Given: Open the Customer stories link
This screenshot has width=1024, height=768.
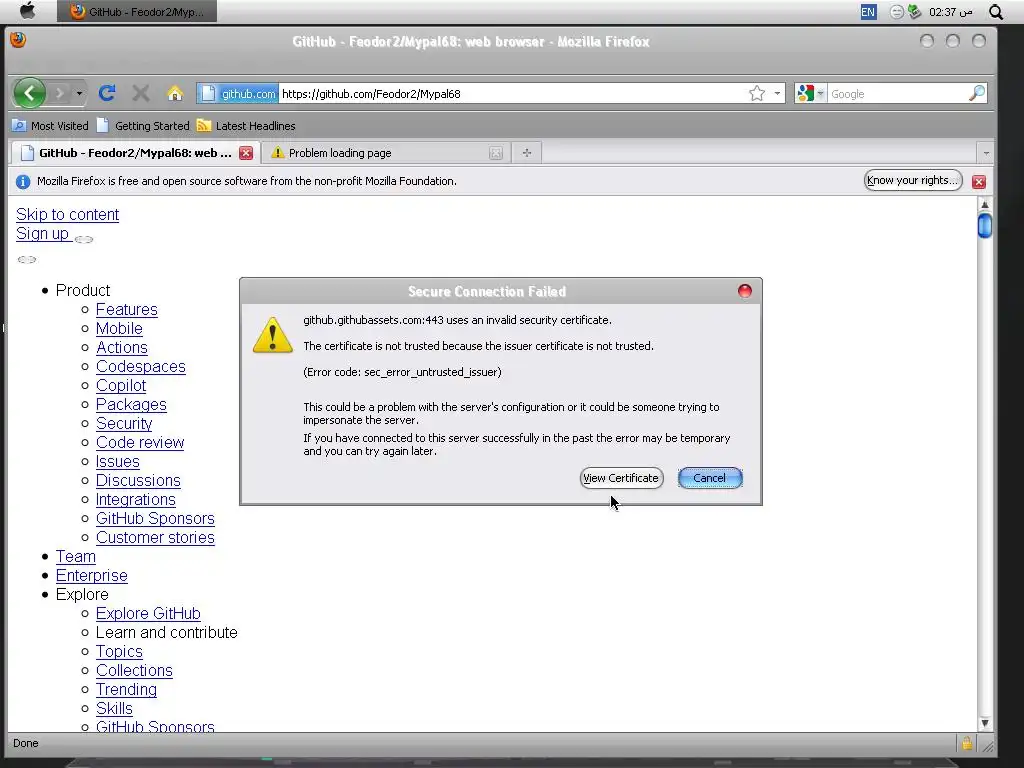Looking at the screenshot, I should [x=155, y=537].
